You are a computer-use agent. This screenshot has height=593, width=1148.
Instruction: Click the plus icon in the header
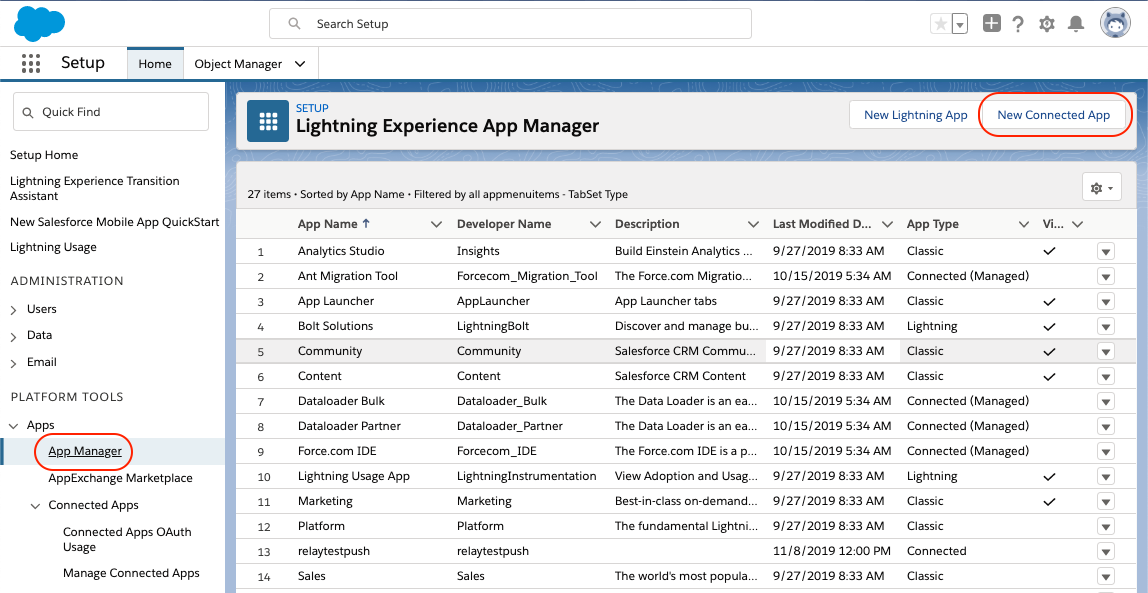click(991, 23)
